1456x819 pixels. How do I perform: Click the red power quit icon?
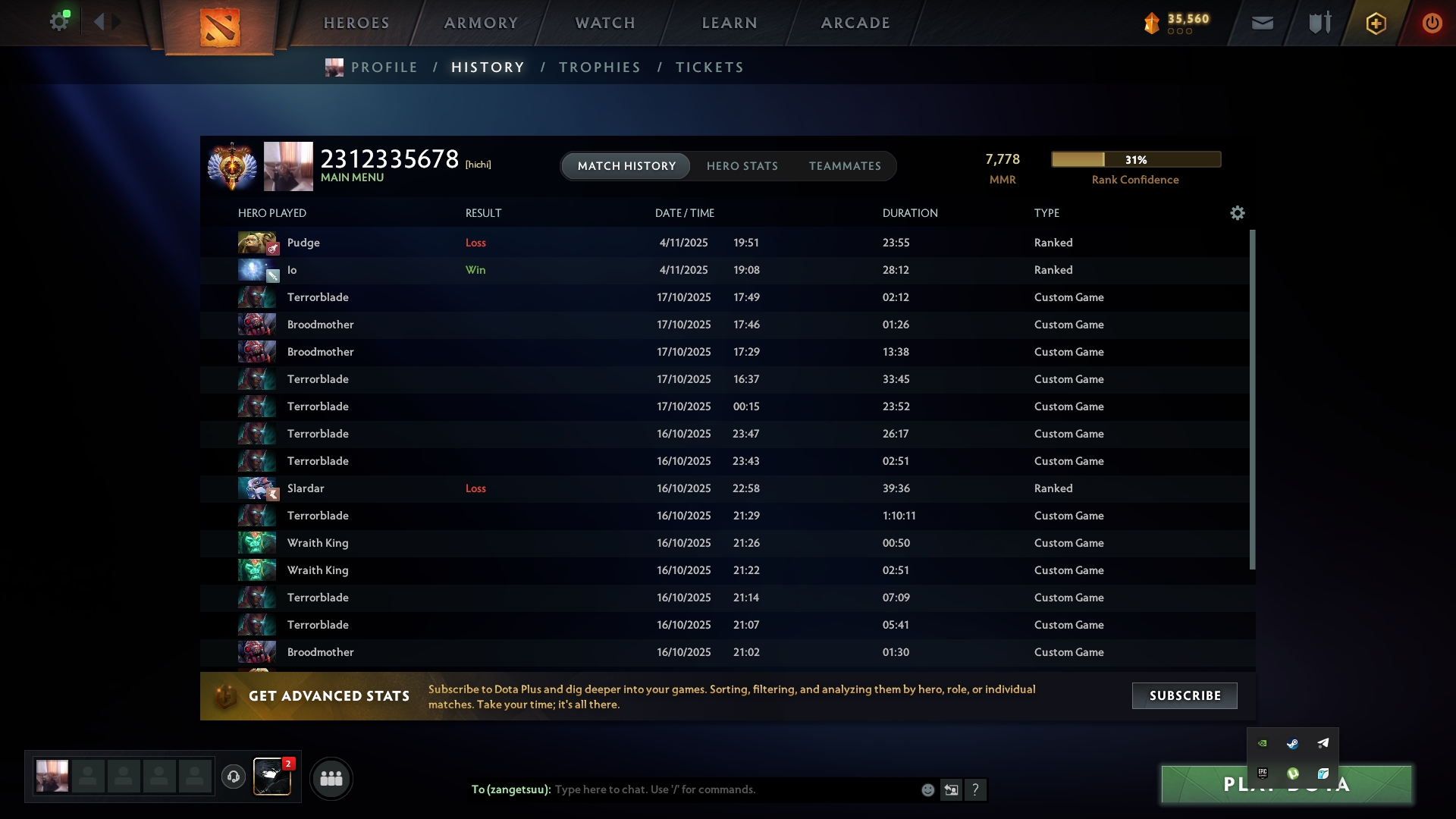coord(1432,24)
